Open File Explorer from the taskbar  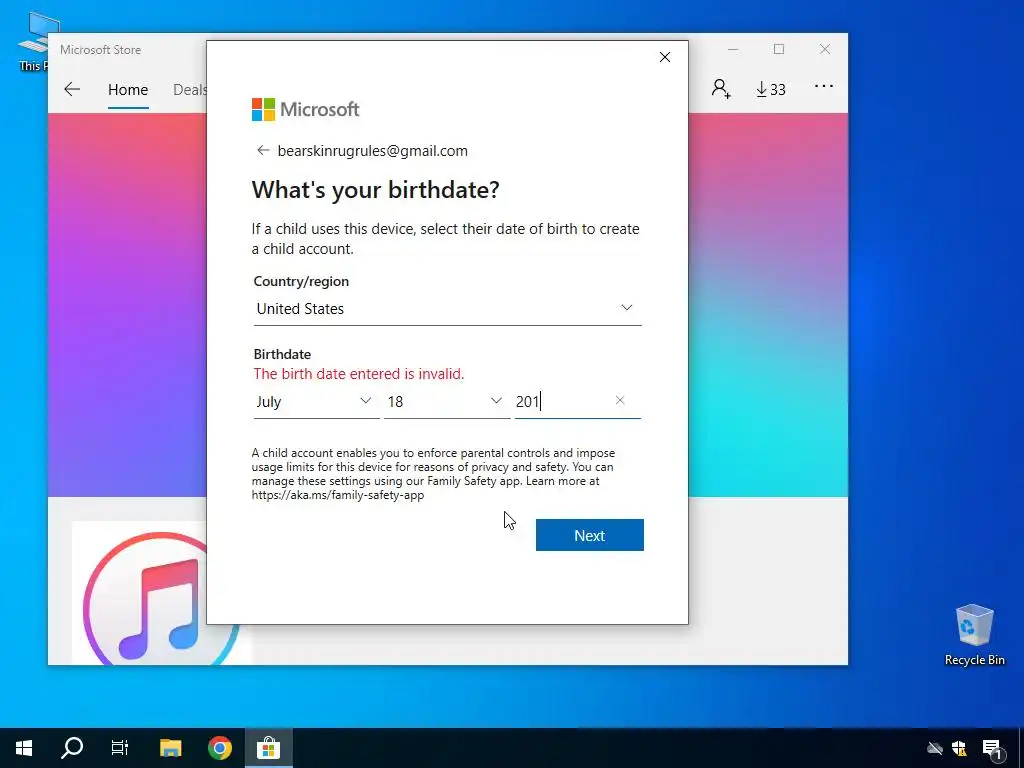pyautogui.click(x=170, y=748)
